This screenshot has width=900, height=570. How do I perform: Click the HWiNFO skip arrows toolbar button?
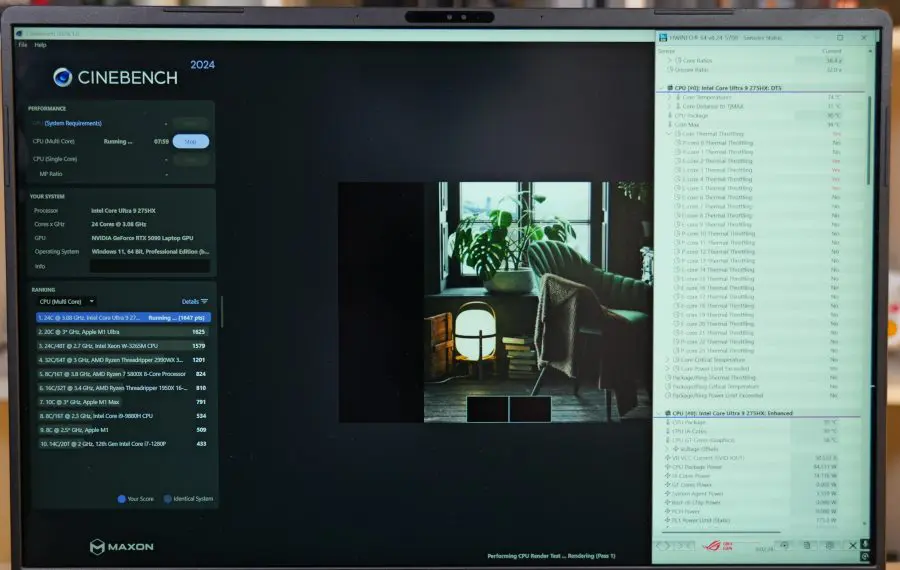[x=685, y=545]
